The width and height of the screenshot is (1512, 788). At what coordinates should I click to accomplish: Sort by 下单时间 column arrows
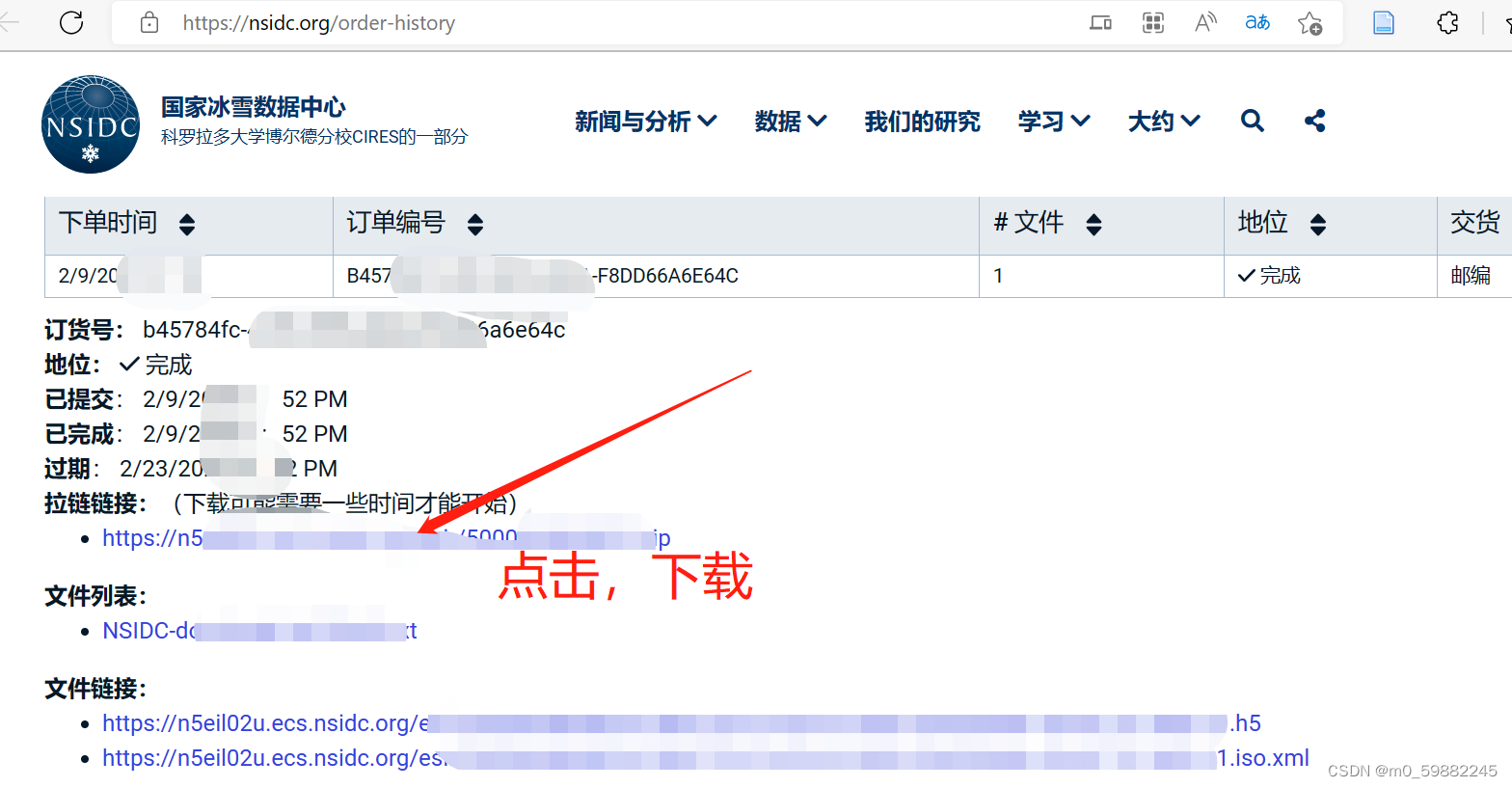tap(187, 225)
